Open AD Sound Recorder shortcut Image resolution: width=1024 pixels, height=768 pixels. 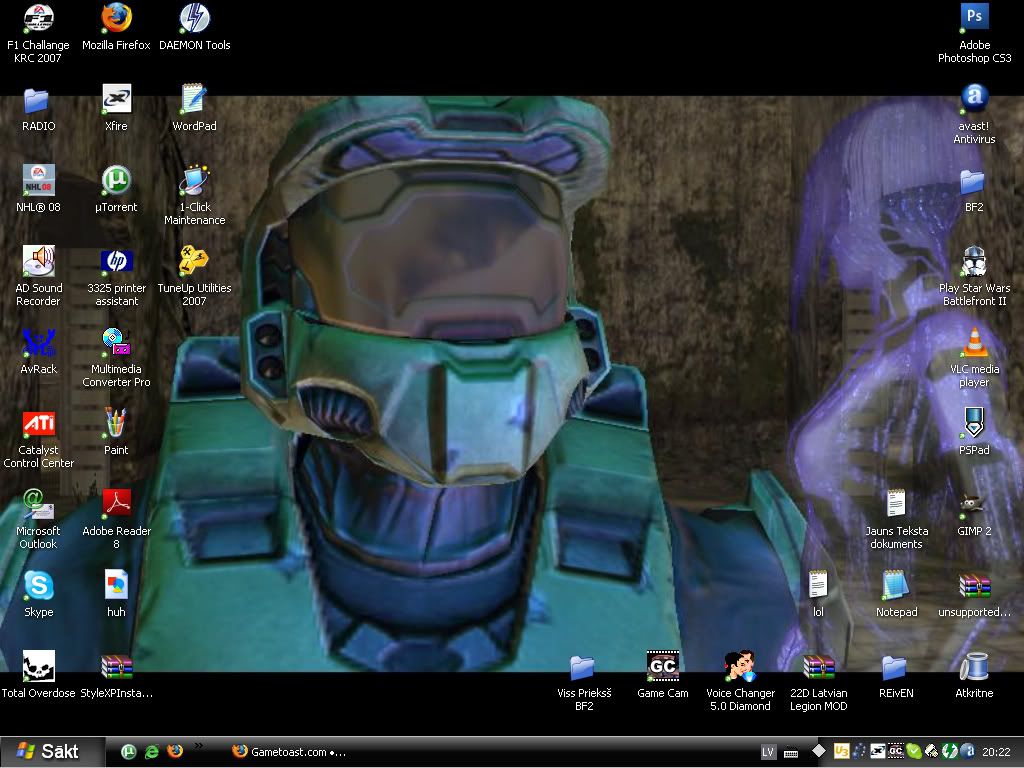(x=38, y=276)
